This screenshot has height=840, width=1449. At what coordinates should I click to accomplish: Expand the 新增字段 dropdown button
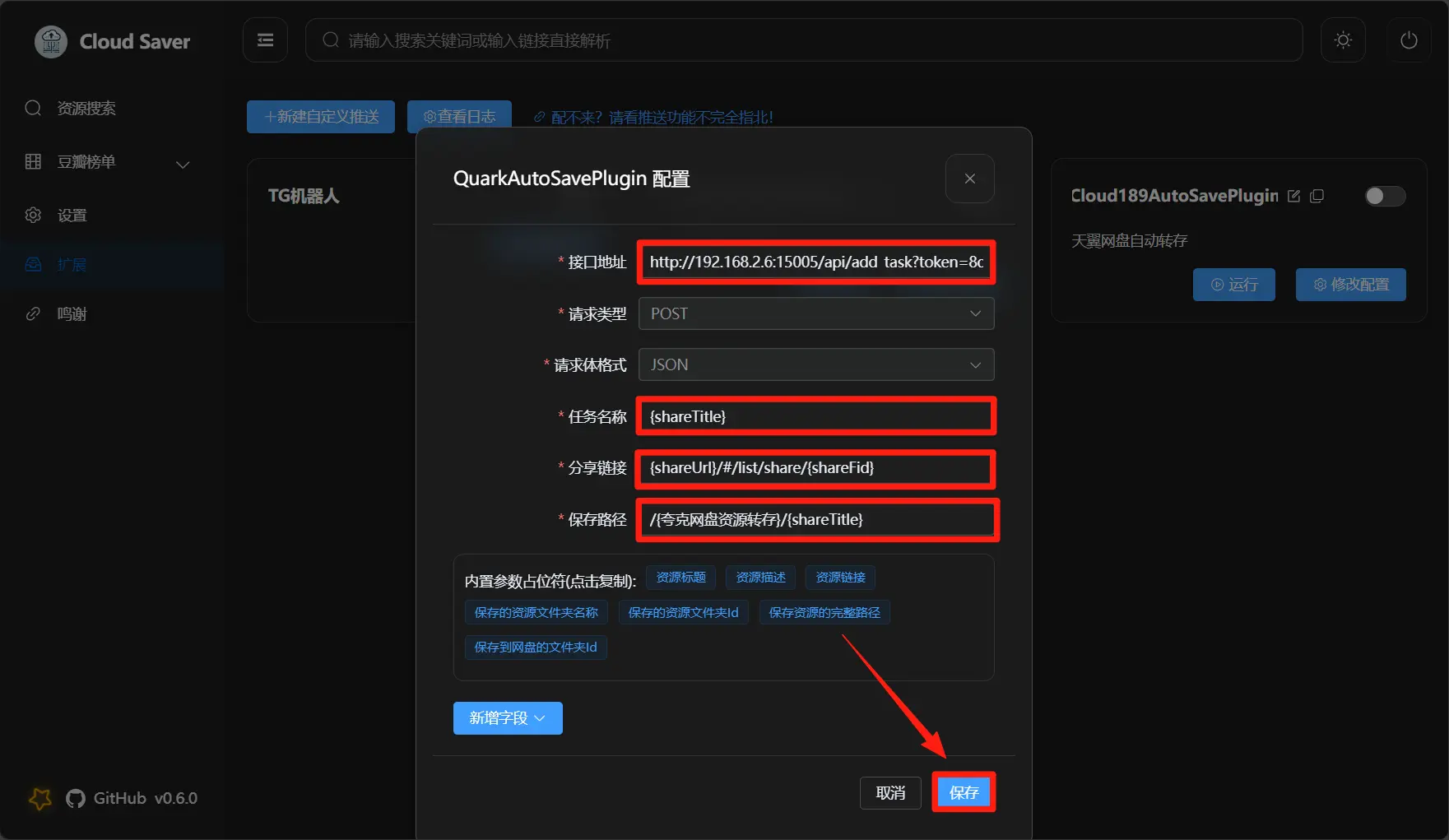[508, 718]
